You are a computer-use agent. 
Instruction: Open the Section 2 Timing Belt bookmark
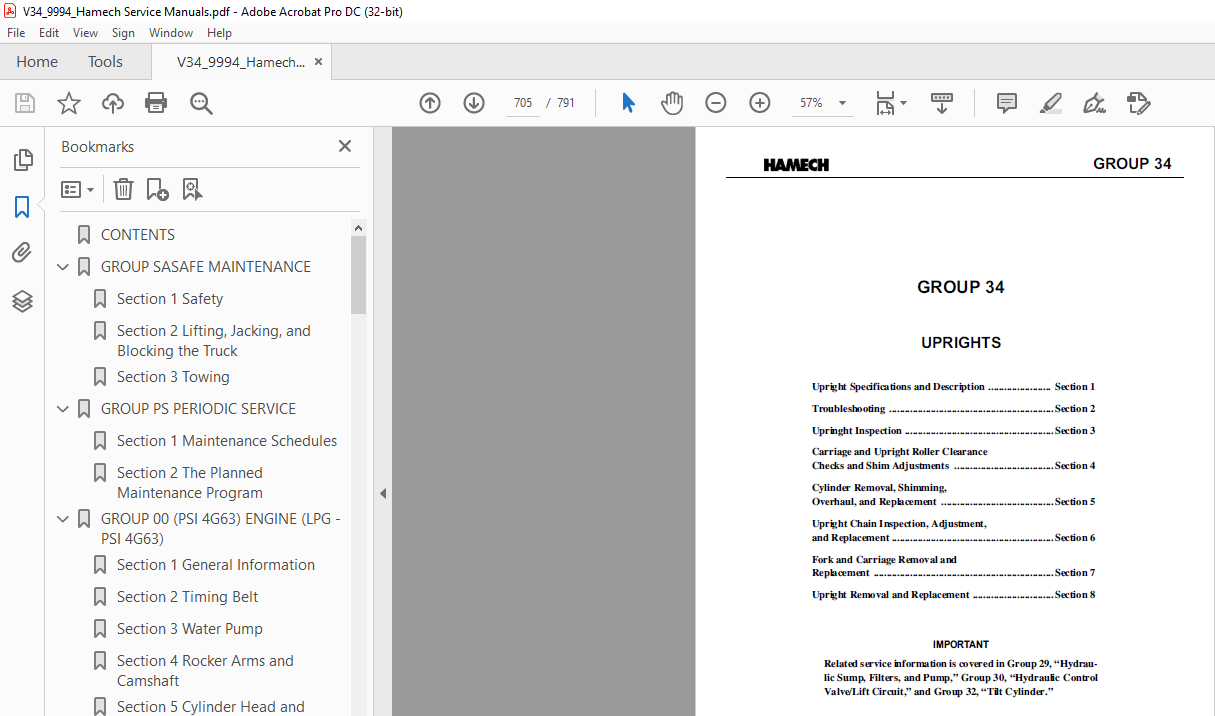point(187,597)
